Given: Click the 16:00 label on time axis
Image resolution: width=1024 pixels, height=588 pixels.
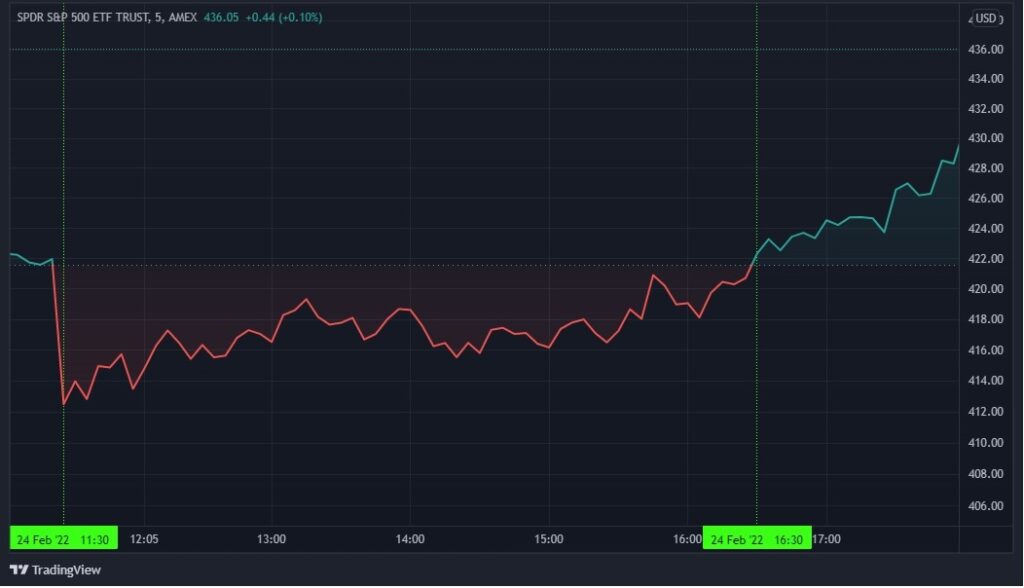Looking at the screenshot, I should (x=687, y=539).
